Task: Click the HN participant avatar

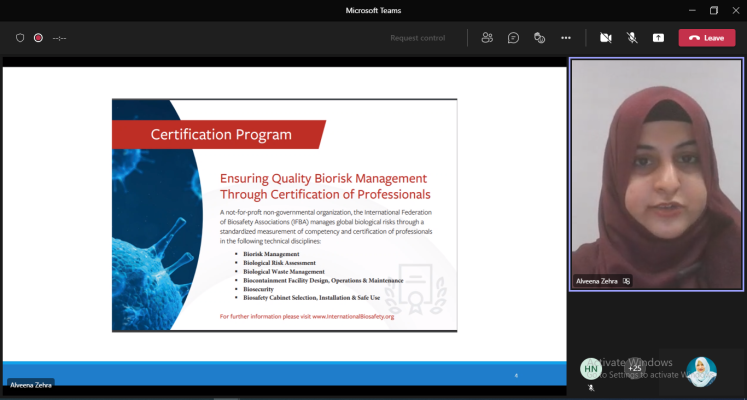Action: pyautogui.click(x=591, y=368)
